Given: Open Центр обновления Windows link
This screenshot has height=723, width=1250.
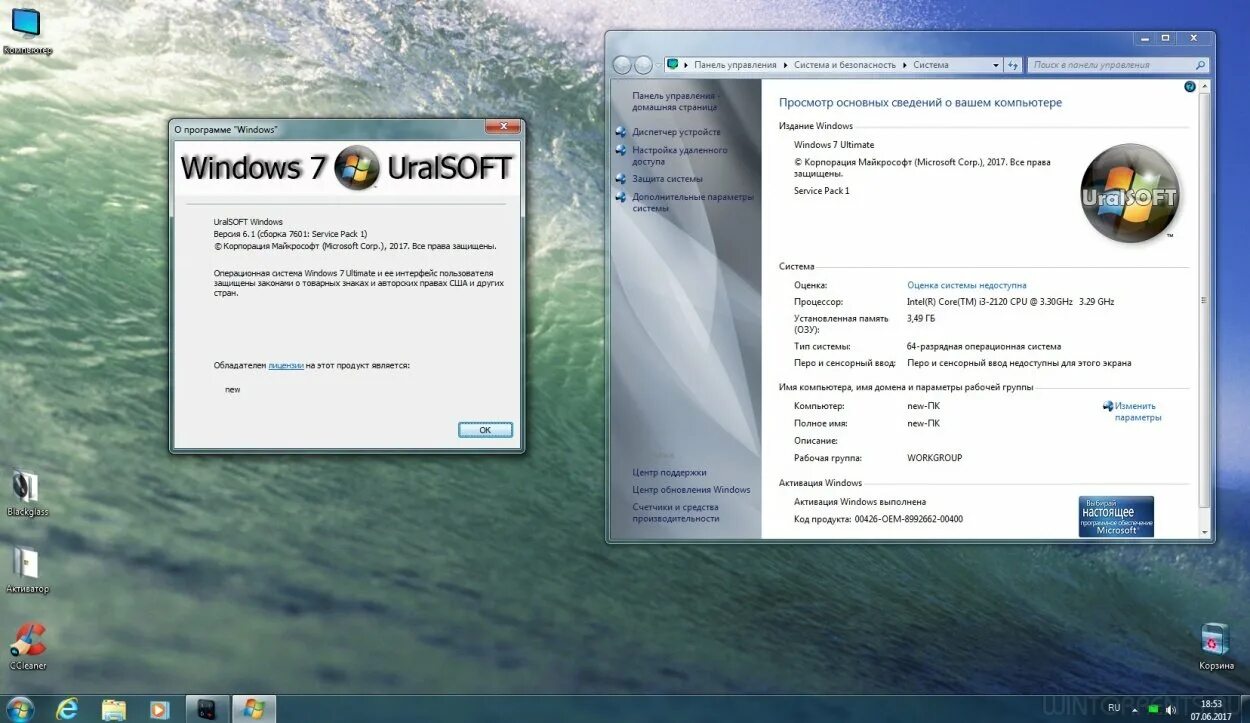Looking at the screenshot, I should [x=691, y=490].
